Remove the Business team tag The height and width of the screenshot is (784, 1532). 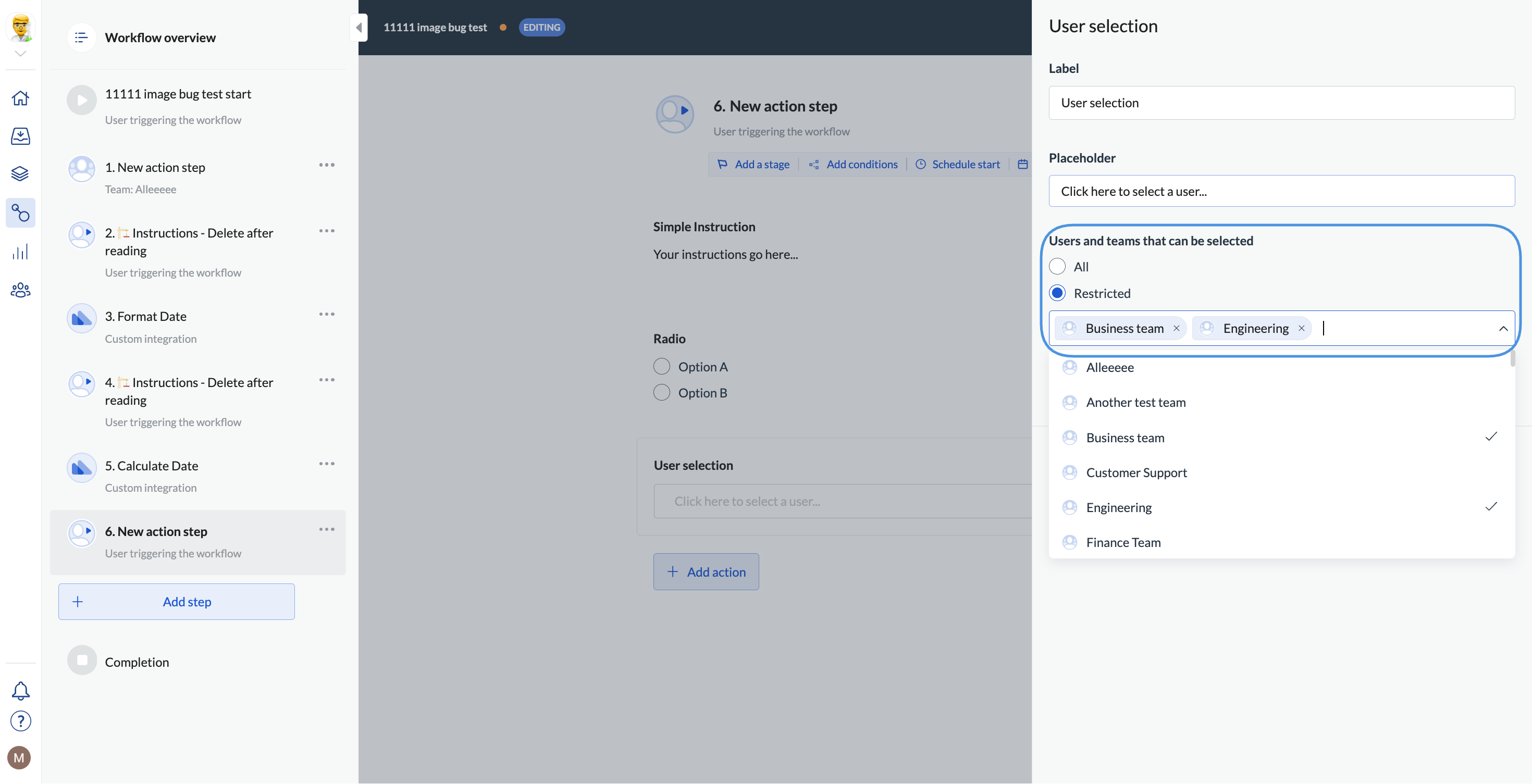pos(1176,328)
